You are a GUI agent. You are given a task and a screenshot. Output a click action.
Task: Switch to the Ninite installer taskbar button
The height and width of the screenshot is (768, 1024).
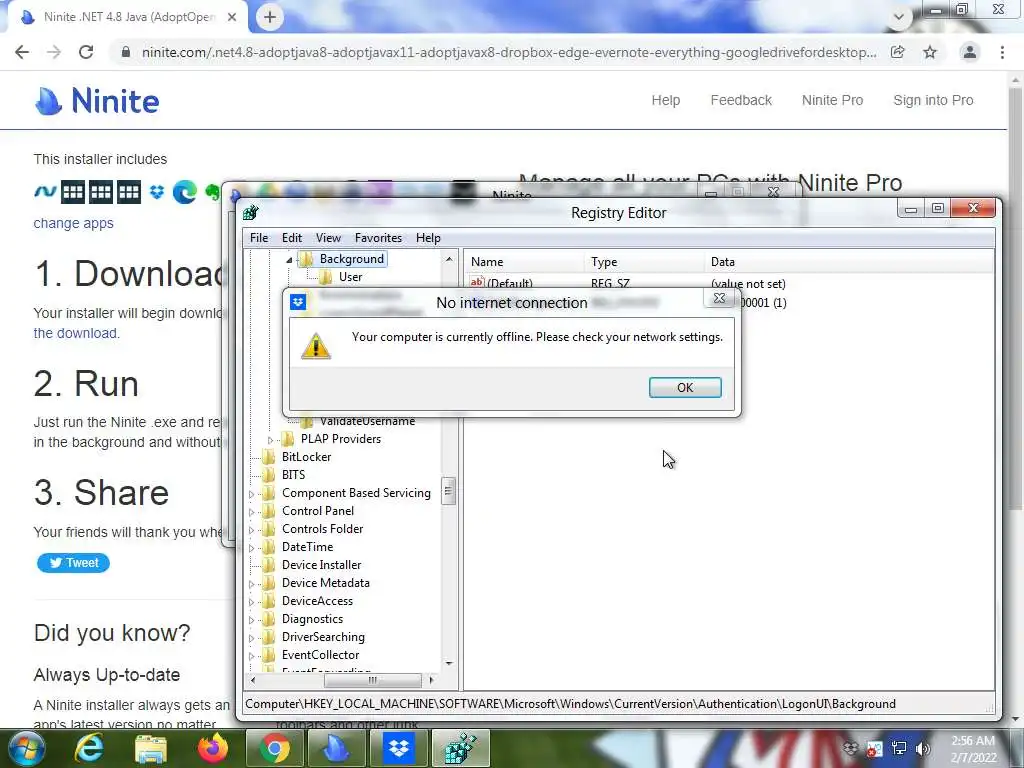[x=337, y=748]
